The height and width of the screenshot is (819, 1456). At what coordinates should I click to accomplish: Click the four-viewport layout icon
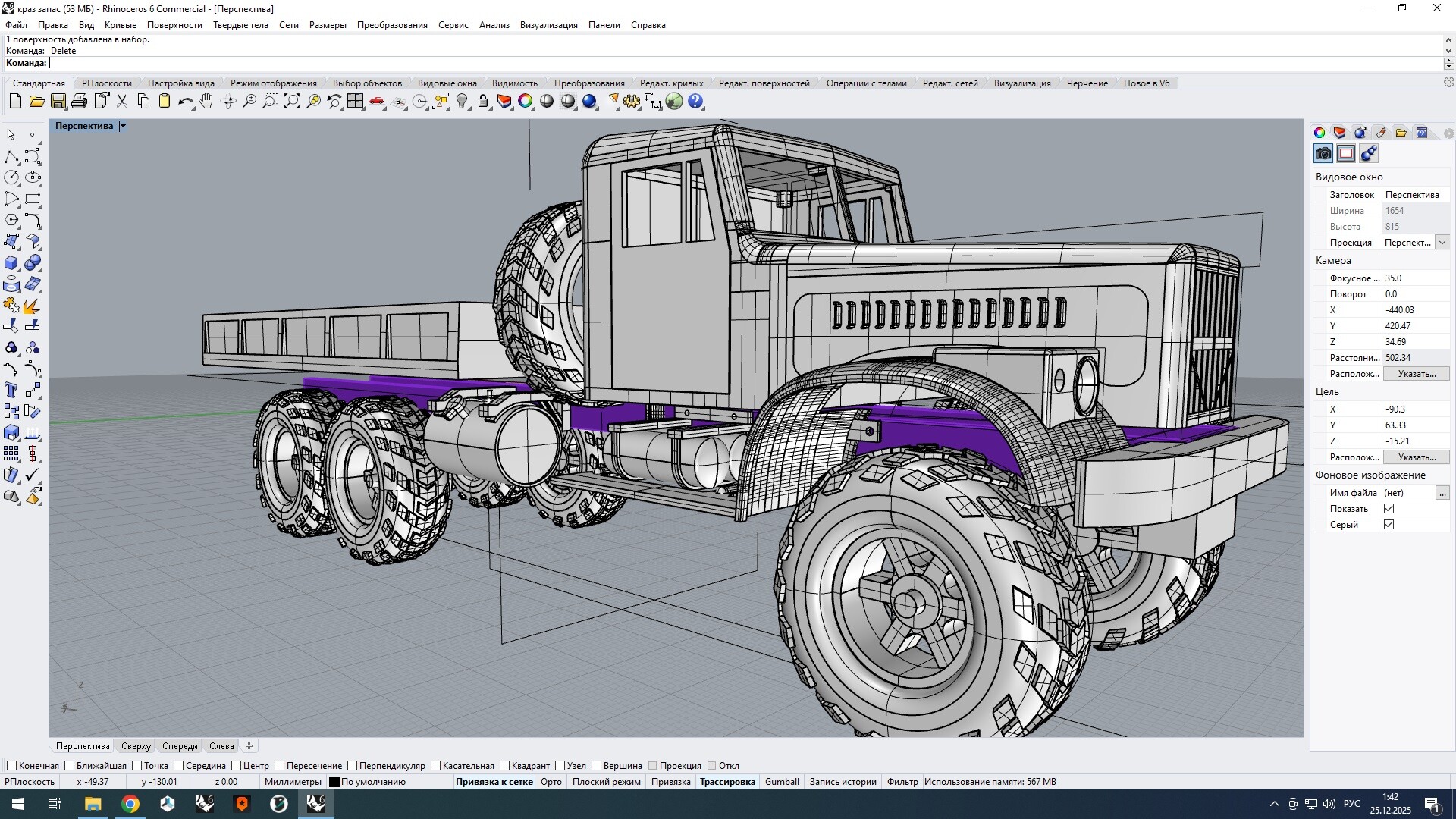tap(355, 101)
